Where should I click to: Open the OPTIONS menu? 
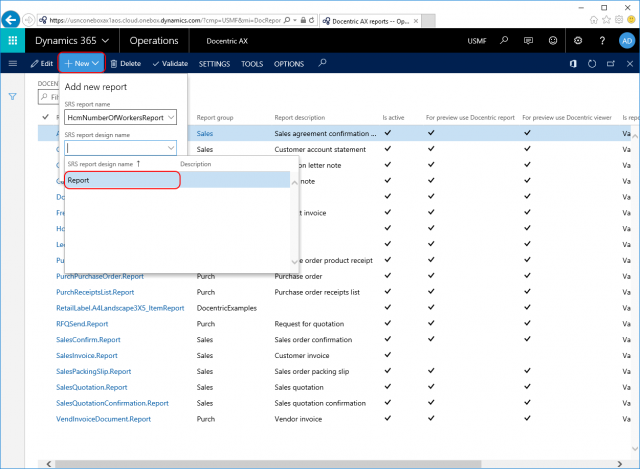[x=289, y=64]
